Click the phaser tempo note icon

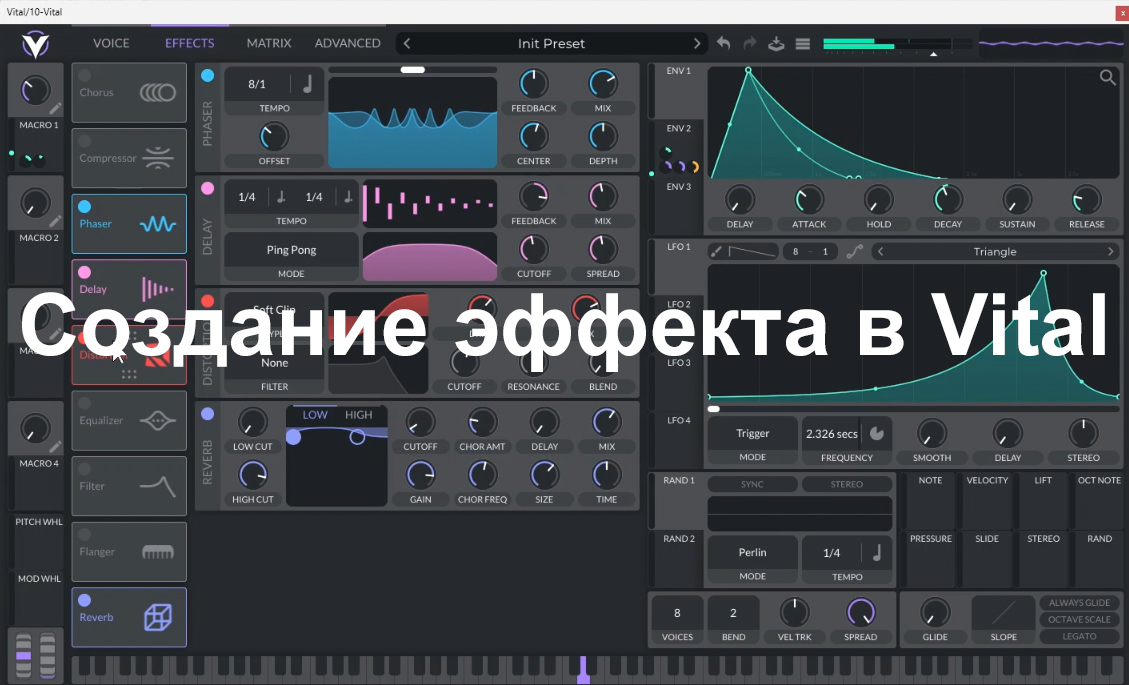tap(307, 84)
